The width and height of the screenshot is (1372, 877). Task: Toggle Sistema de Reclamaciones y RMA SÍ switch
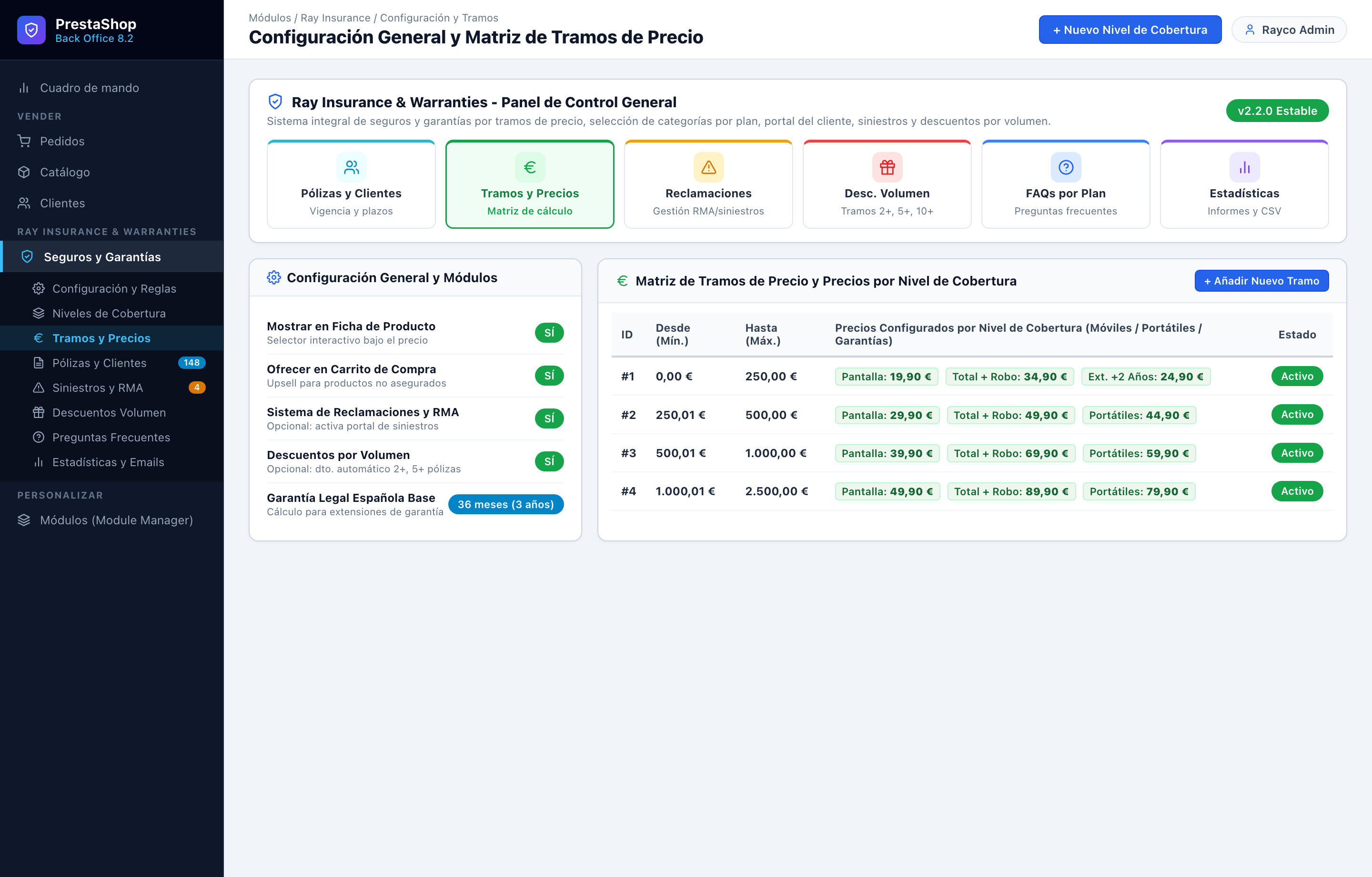point(549,418)
